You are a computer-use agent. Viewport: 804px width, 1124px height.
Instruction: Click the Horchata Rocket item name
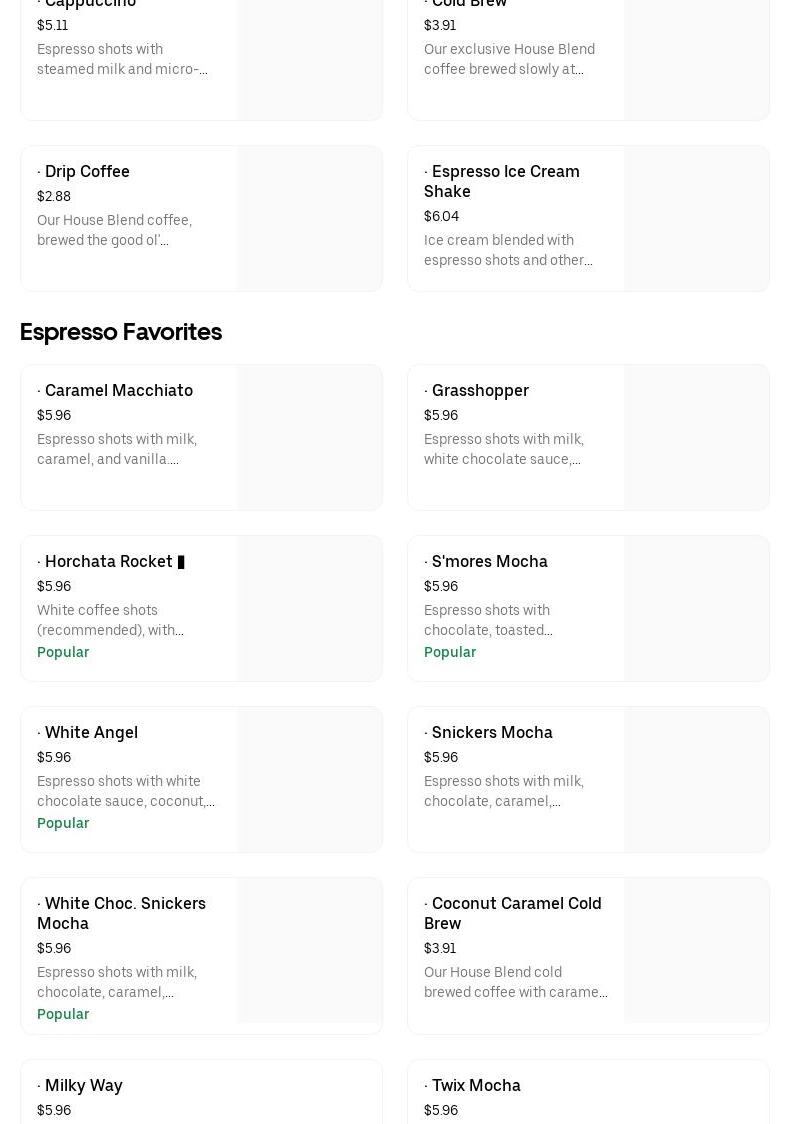click(x=109, y=562)
